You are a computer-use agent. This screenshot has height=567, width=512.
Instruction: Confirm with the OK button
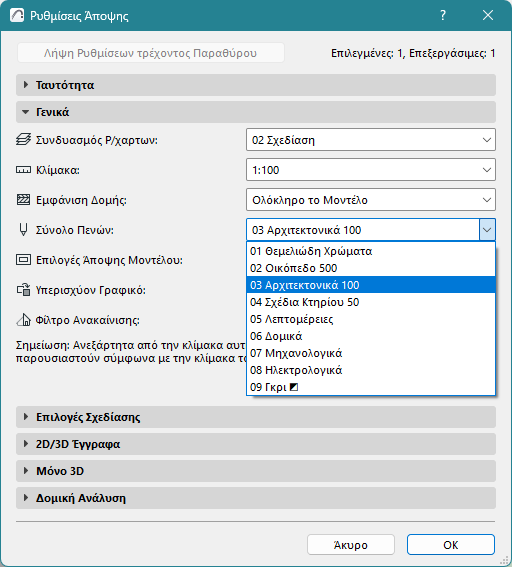tap(451, 545)
